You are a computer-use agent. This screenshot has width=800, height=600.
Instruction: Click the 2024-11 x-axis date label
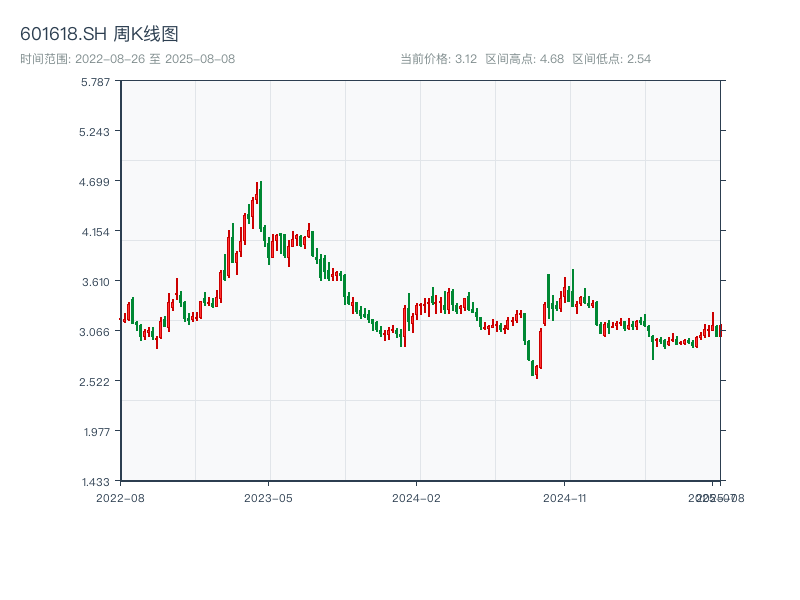[565, 497]
